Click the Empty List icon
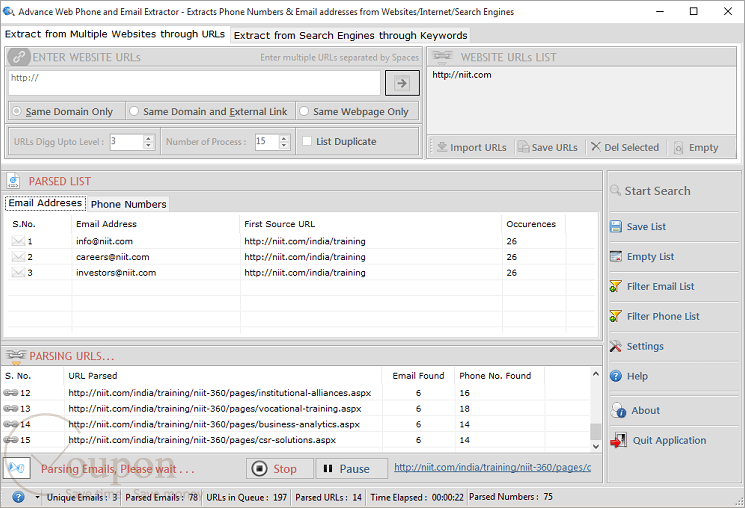The width and height of the screenshot is (745, 508). [616, 256]
